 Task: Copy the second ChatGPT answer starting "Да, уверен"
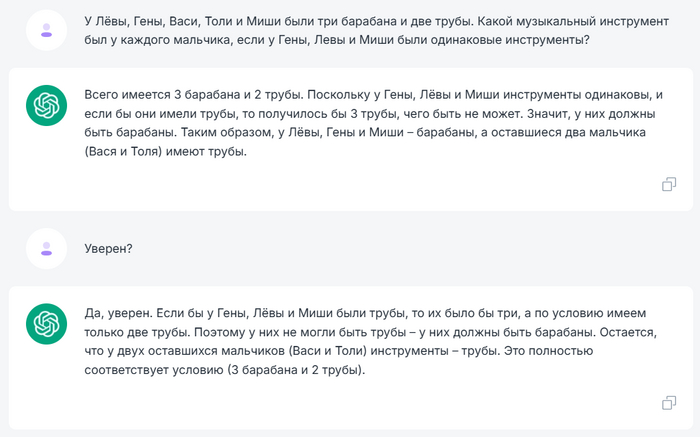click(x=669, y=402)
